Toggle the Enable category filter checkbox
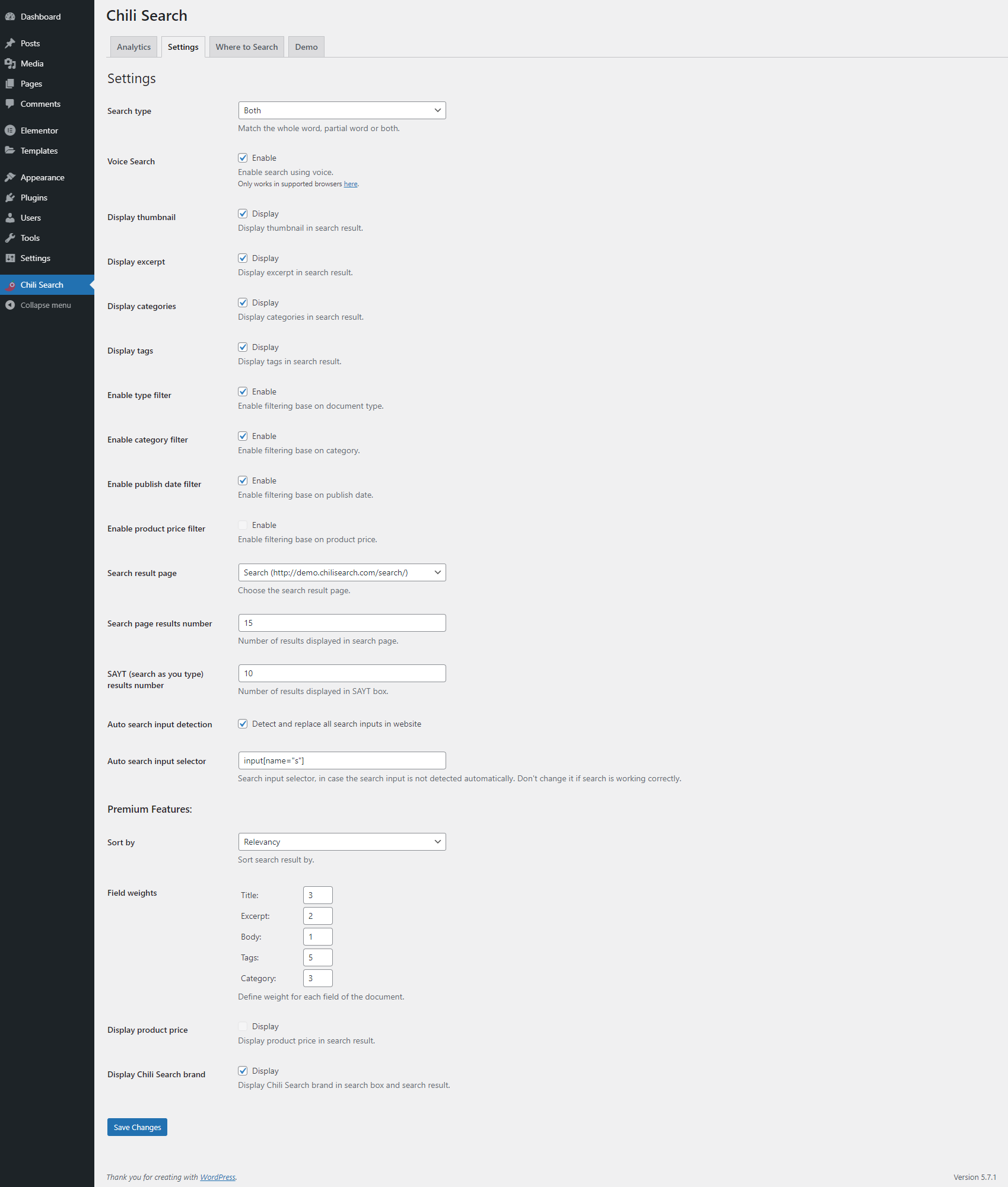The width and height of the screenshot is (1008, 1187). tap(243, 436)
